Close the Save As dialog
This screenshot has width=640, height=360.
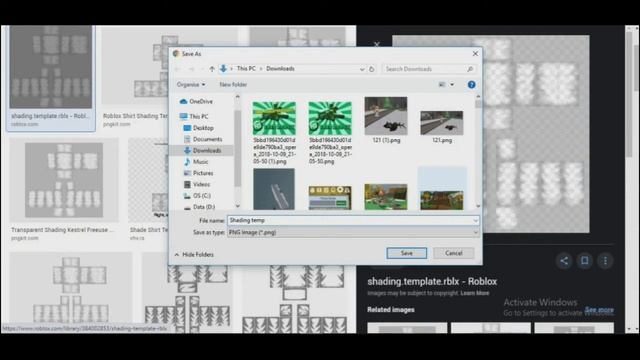coord(475,54)
